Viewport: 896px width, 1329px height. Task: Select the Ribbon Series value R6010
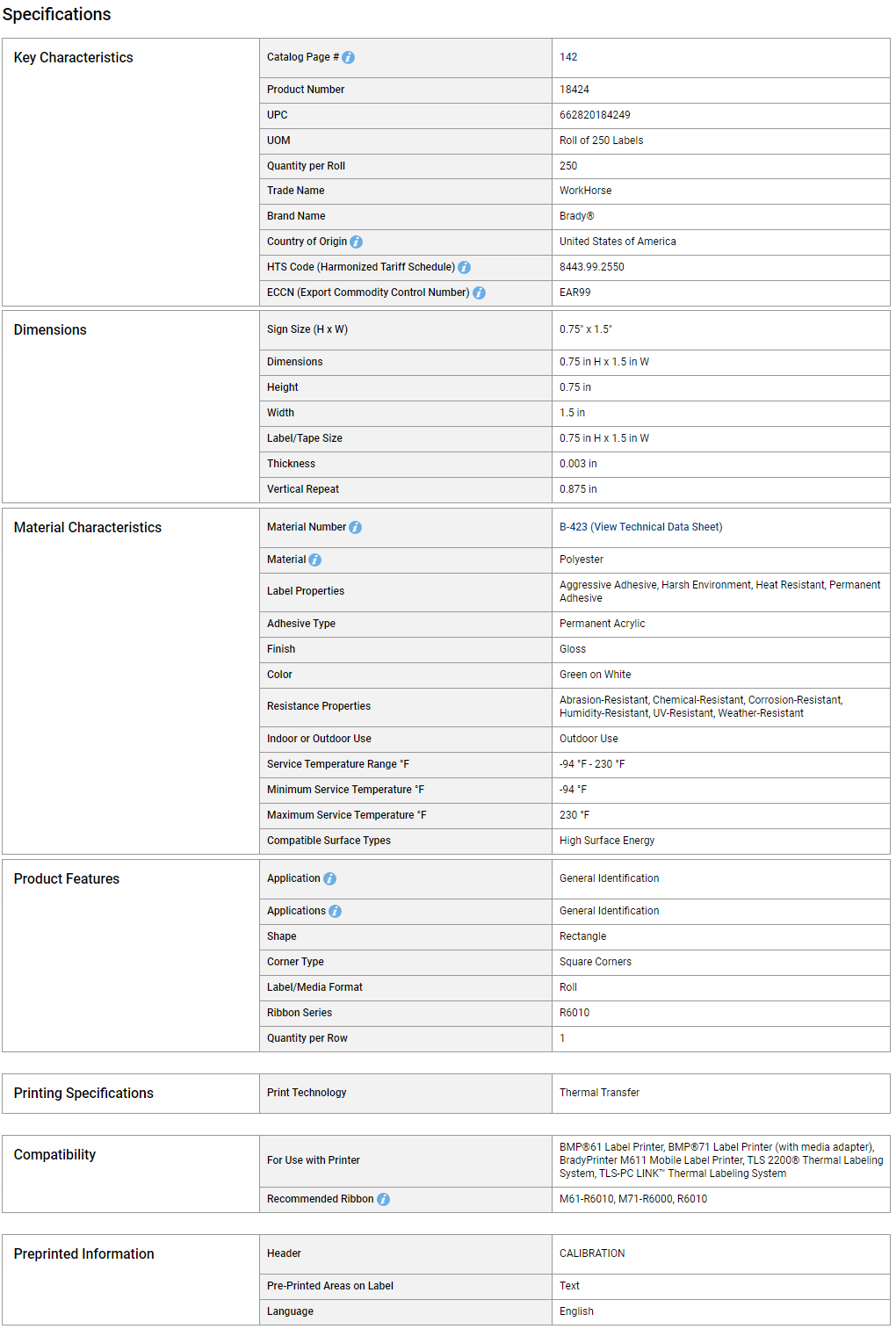click(574, 1013)
